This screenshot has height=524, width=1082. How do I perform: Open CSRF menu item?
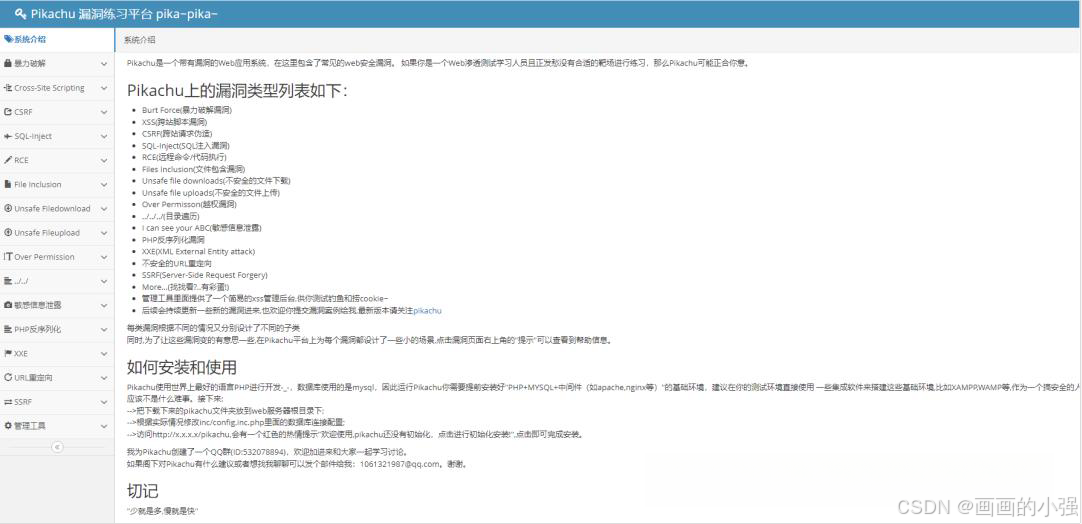coord(57,112)
